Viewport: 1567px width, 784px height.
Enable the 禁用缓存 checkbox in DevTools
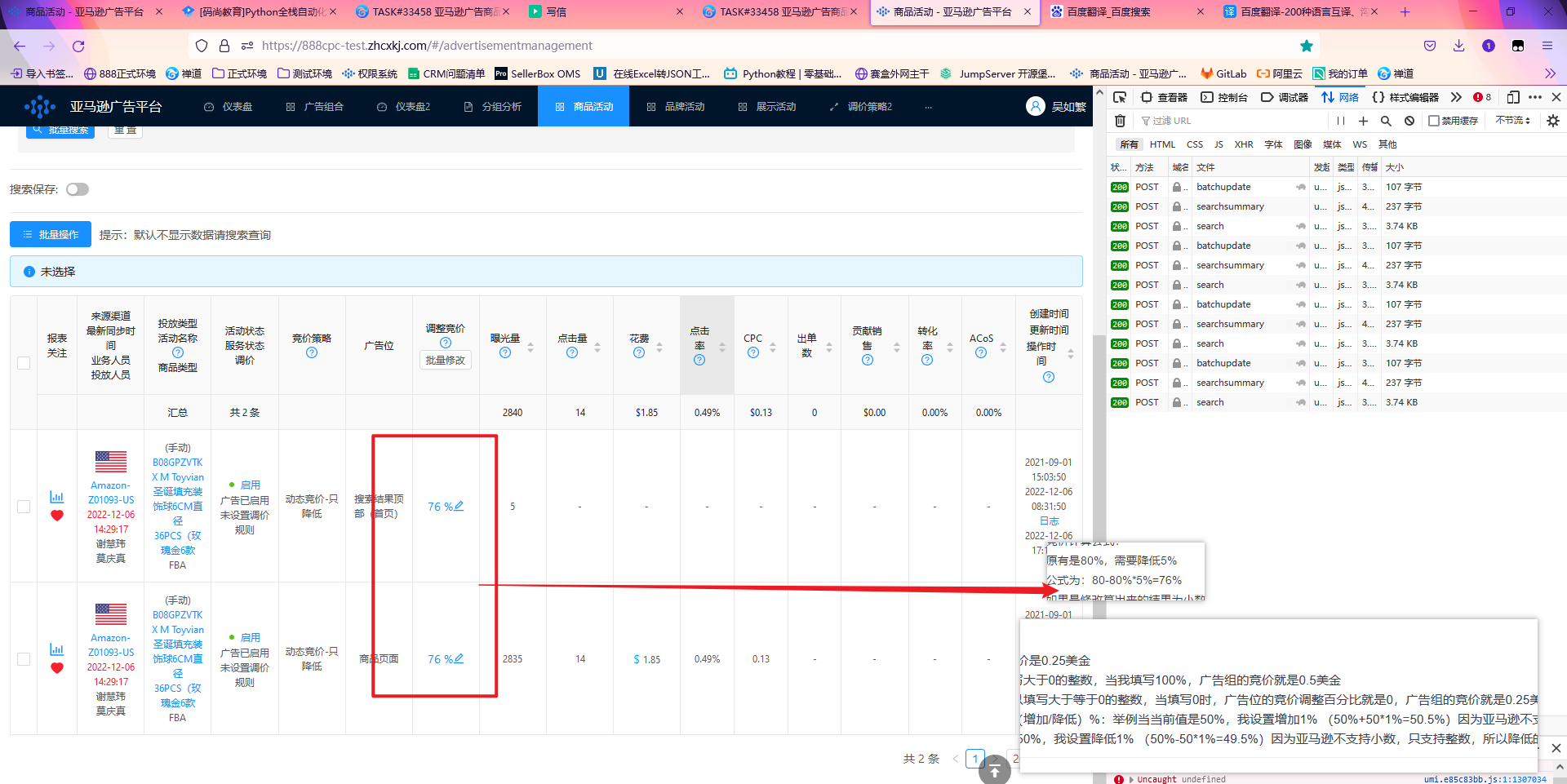point(1434,121)
